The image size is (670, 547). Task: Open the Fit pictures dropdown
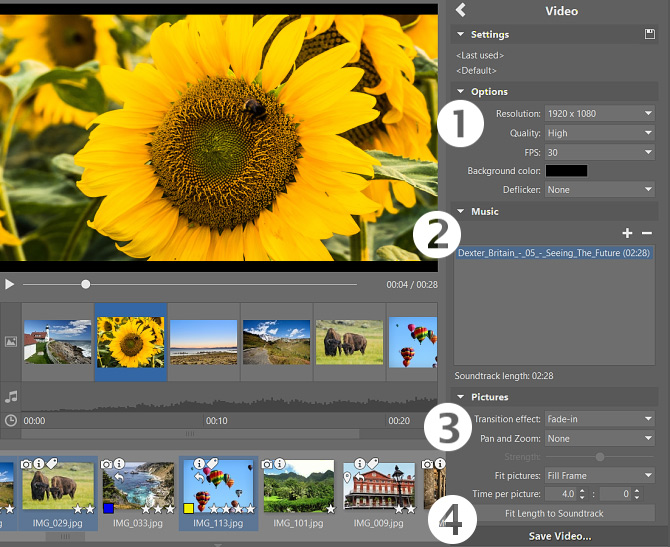(599, 476)
